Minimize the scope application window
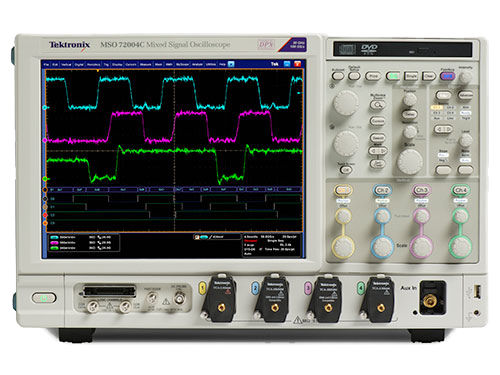This screenshot has width=500, height=375. pos(287,64)
